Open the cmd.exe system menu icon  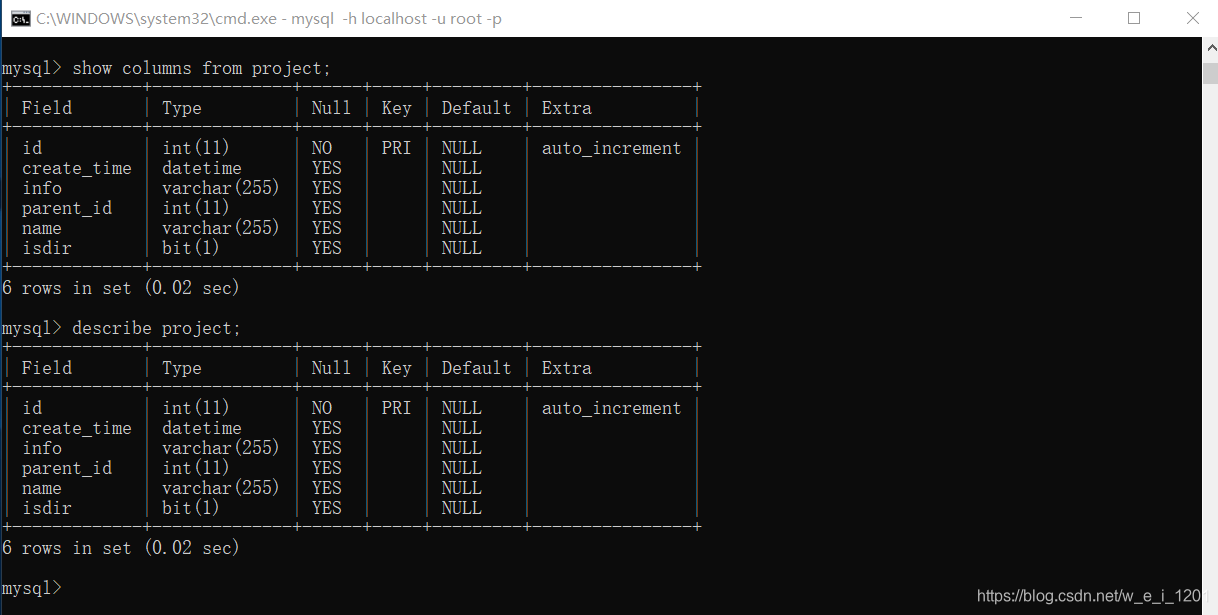(20, 18)
